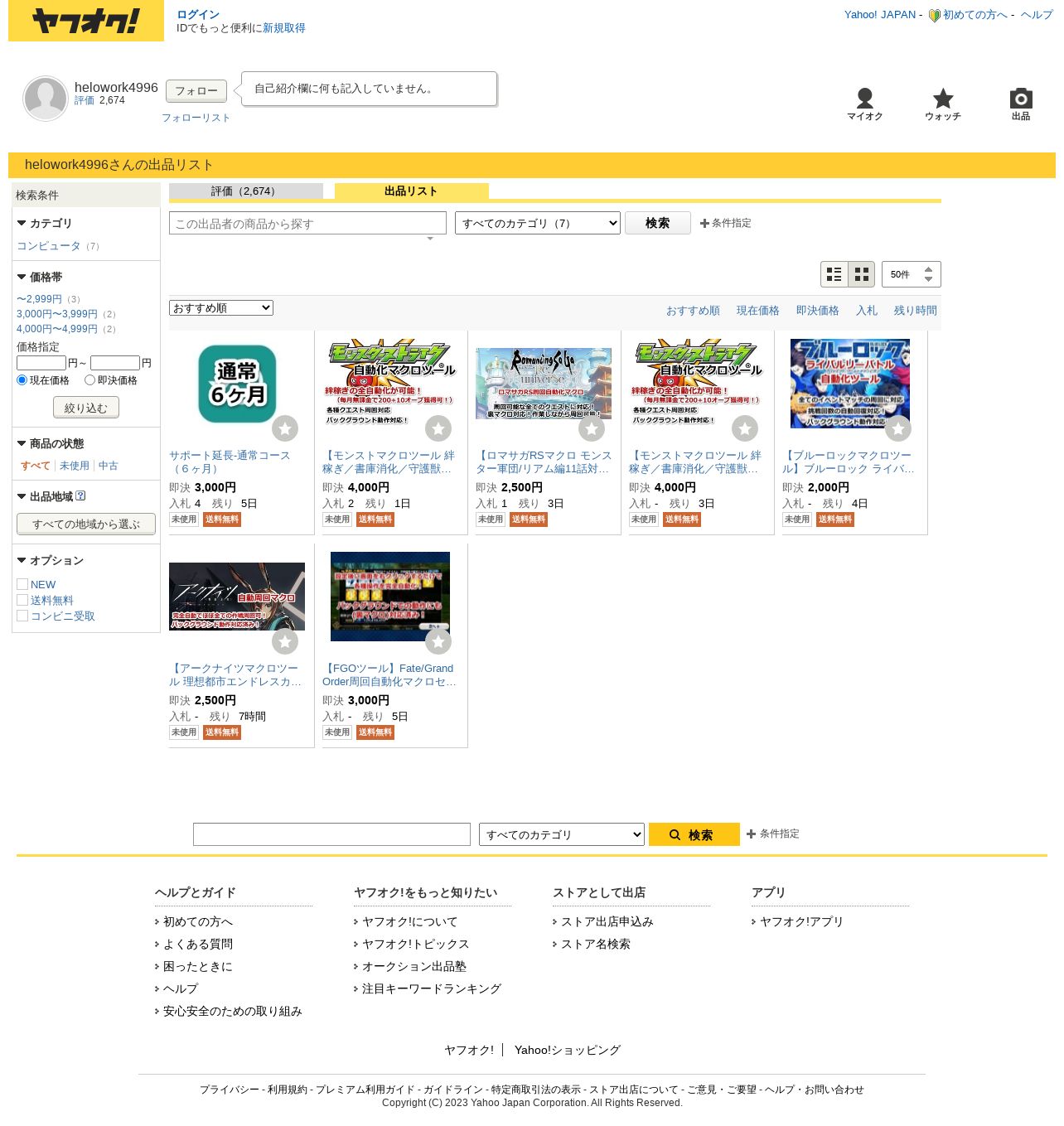Image resolution: width=1064 pixels, height=1126 pixels.
Task: Watch the 4,000円 モンストマクロツール item with 2 bids
Action: [x=438, y=428]
